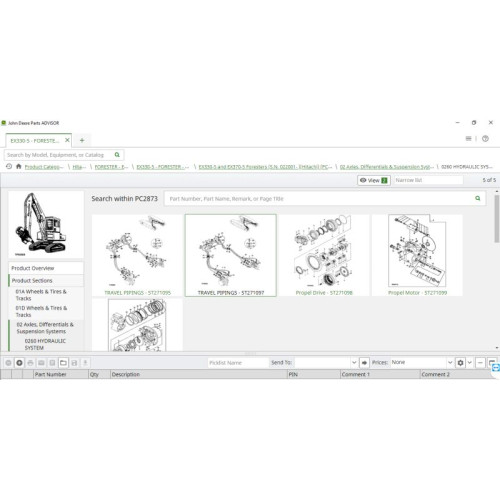Click the send arrow button next to Send To
This screenshot has height=500, width=500.
coord(364,363)
